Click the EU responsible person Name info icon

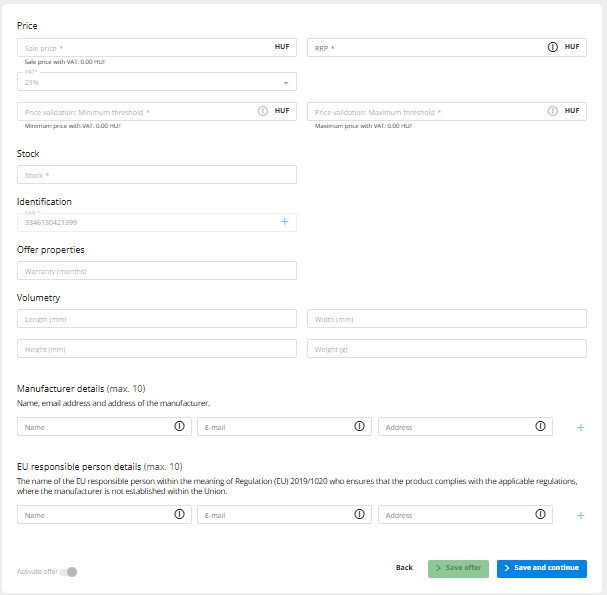pos(180,515)
